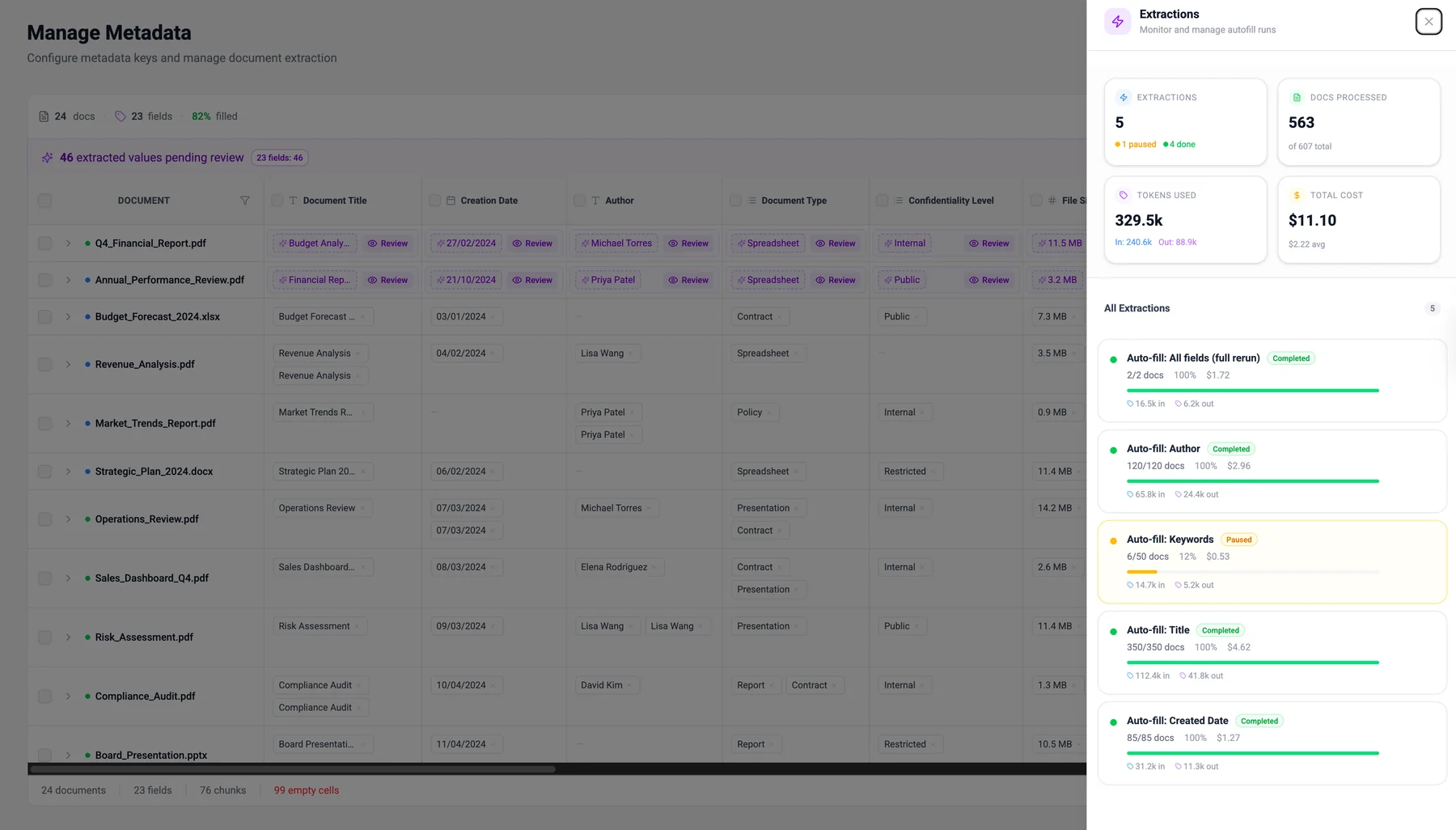Screen dimensions: 1456x830
Task: Review the 21/10/2024 creation date value
Action: coord(532,280)
